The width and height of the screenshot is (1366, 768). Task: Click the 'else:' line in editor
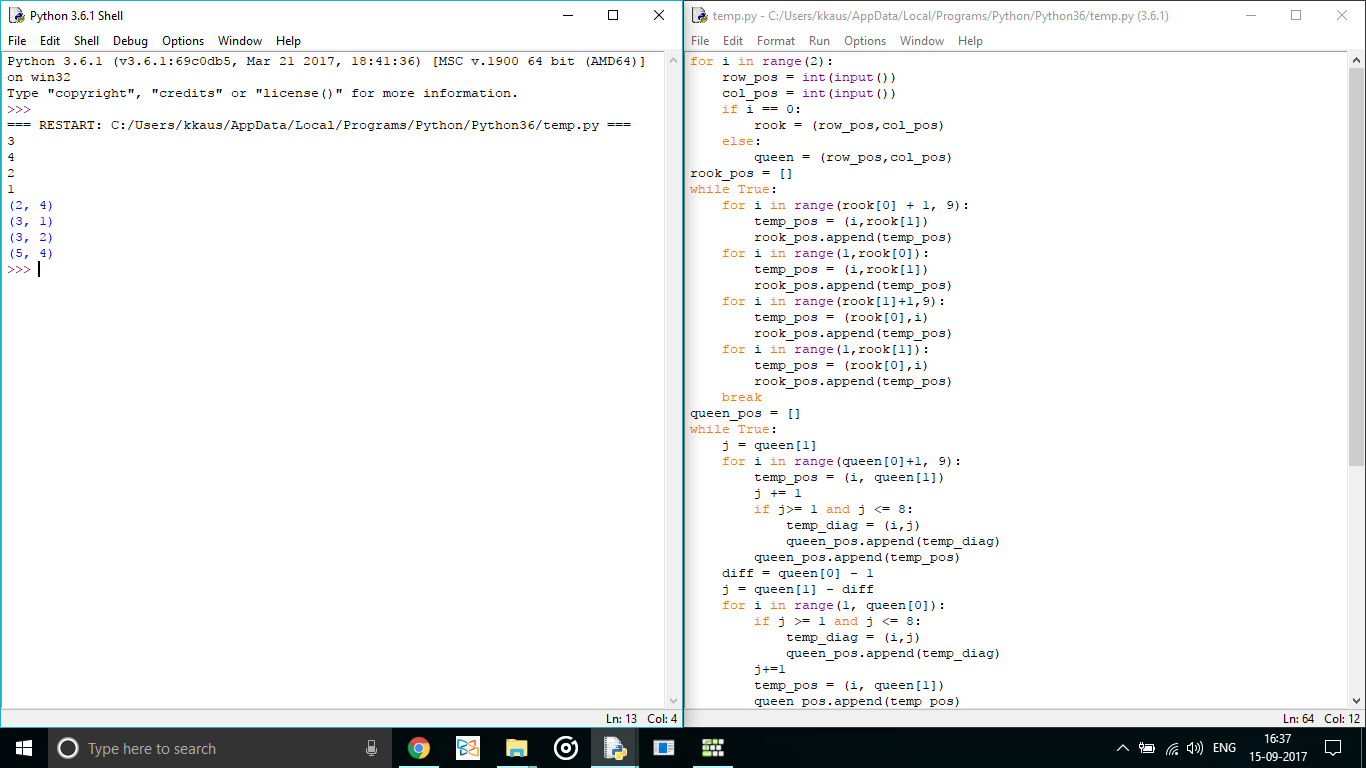pyautogui.click(x=742, y=141)
